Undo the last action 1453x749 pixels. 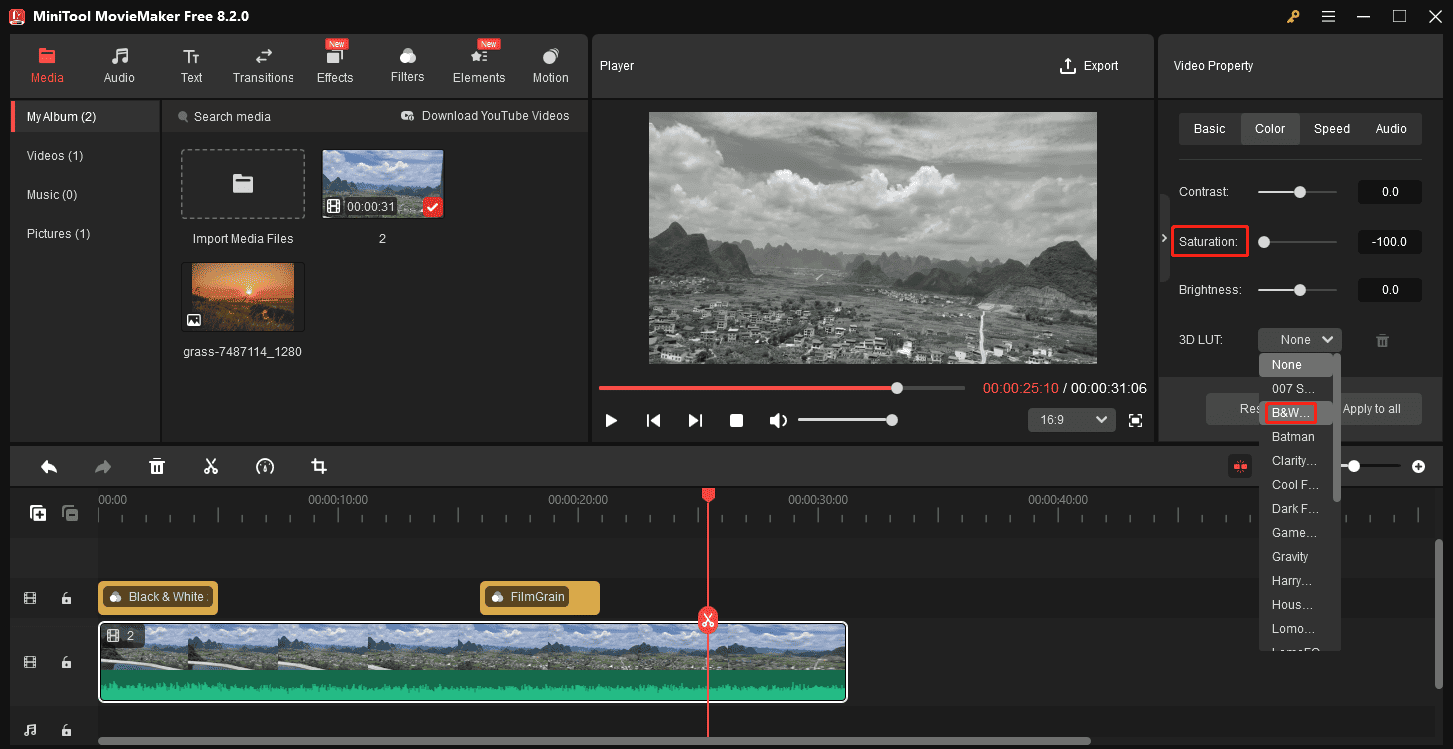pos(49,466)
